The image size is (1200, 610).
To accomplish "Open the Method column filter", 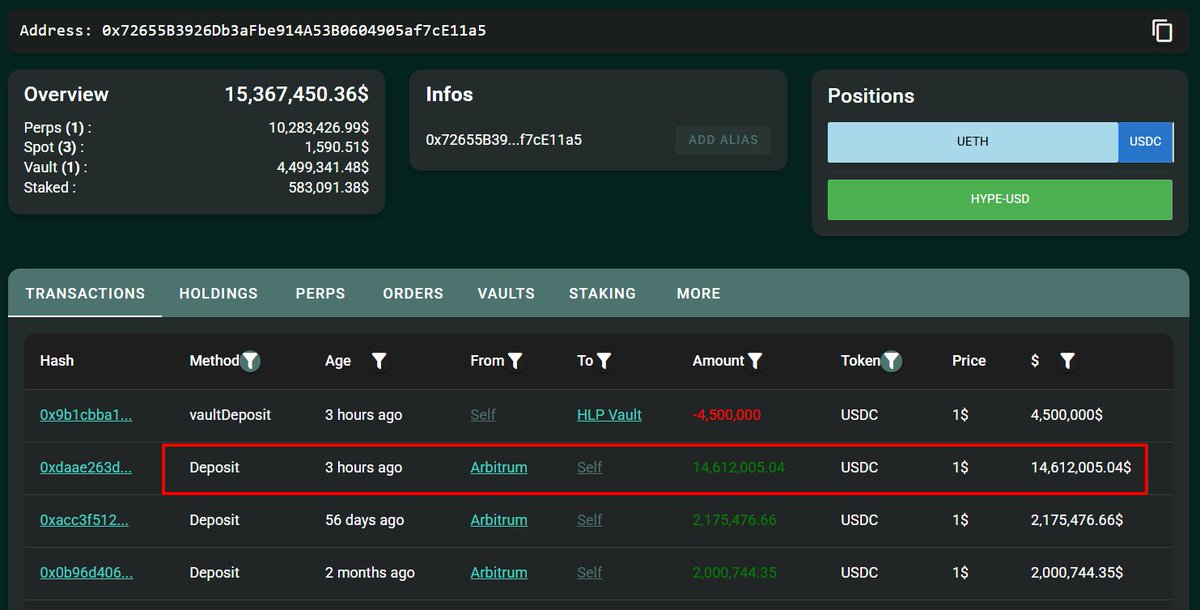I will click(251, 361).
